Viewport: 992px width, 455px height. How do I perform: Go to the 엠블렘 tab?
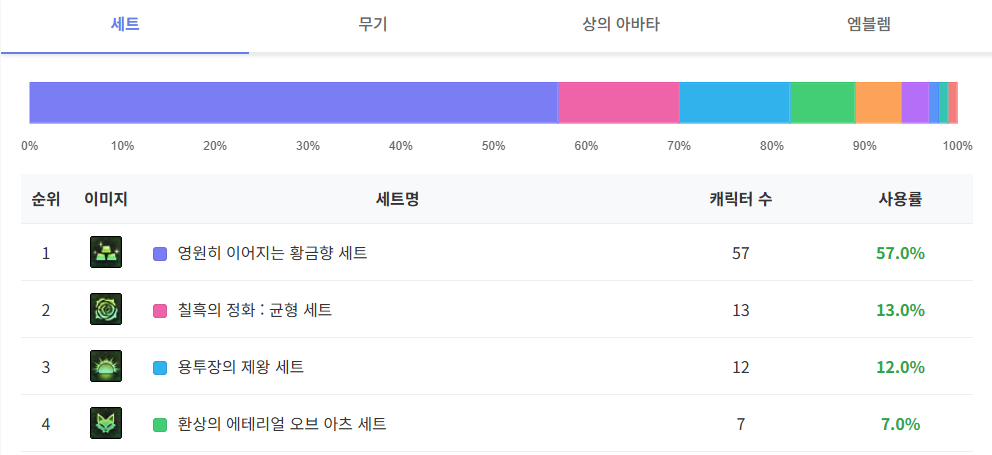tap(868, 24)
